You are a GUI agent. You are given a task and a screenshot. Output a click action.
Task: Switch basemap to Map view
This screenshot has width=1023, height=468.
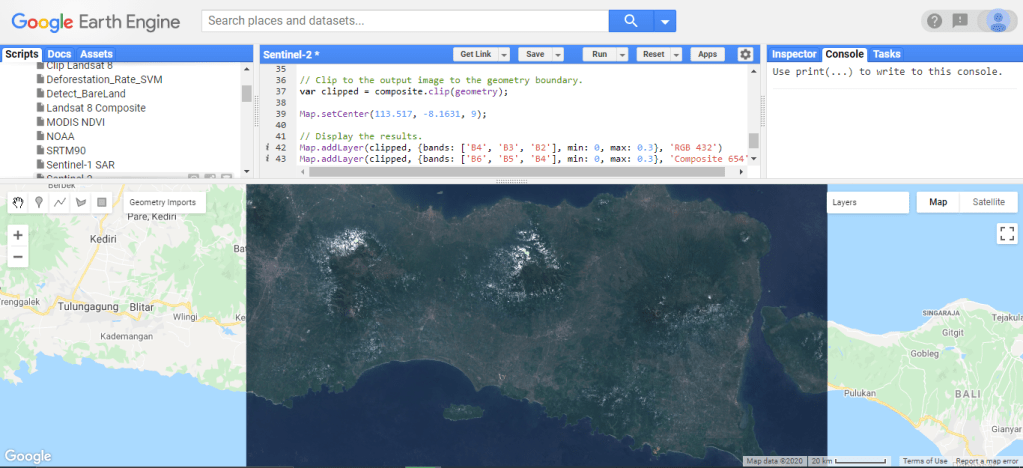point(938,202)
